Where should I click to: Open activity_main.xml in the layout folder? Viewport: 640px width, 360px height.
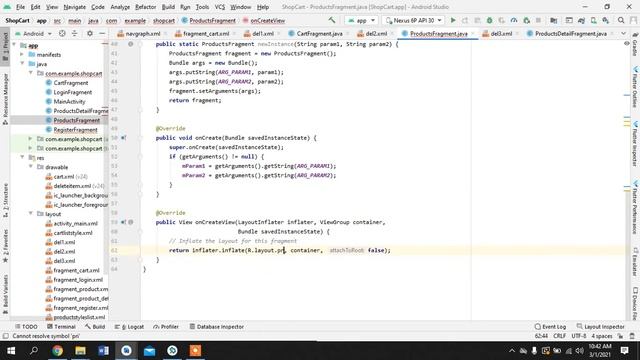click(76, 223)
